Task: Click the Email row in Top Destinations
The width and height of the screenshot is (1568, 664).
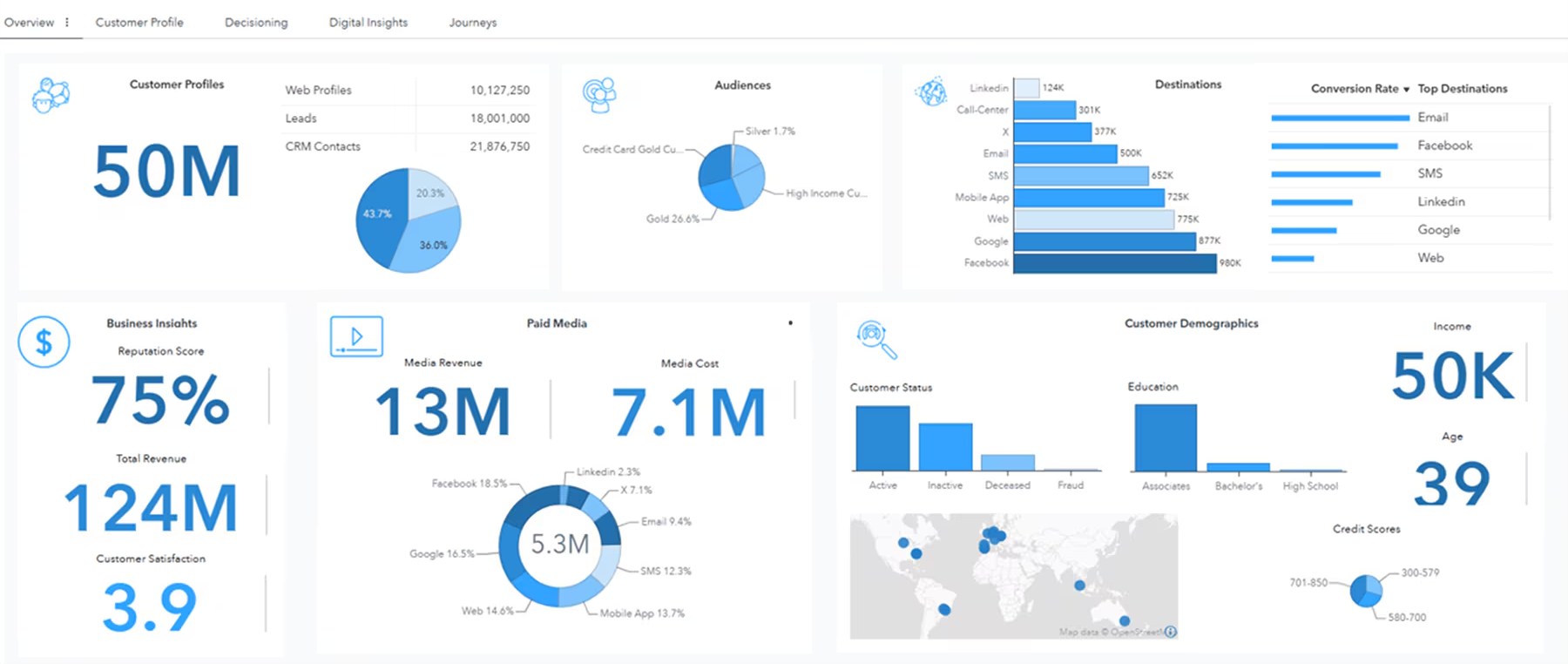Action: pos(1432,118)
